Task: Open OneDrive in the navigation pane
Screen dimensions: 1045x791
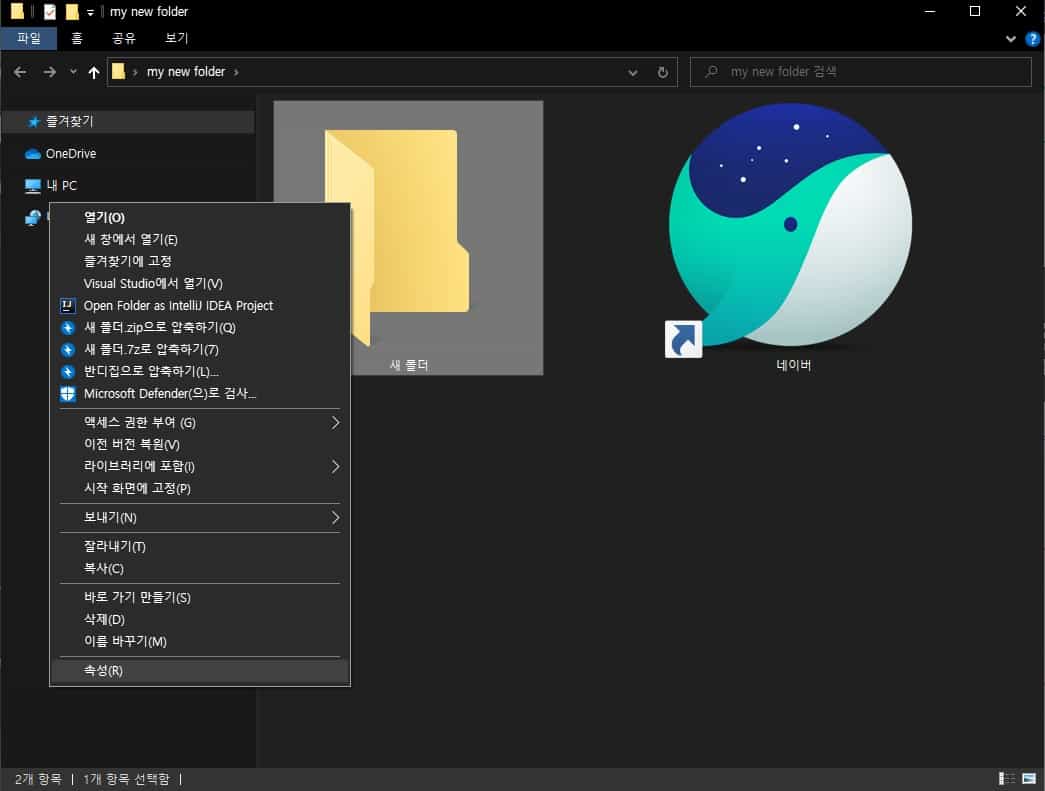Action: (x=70, y=154)
